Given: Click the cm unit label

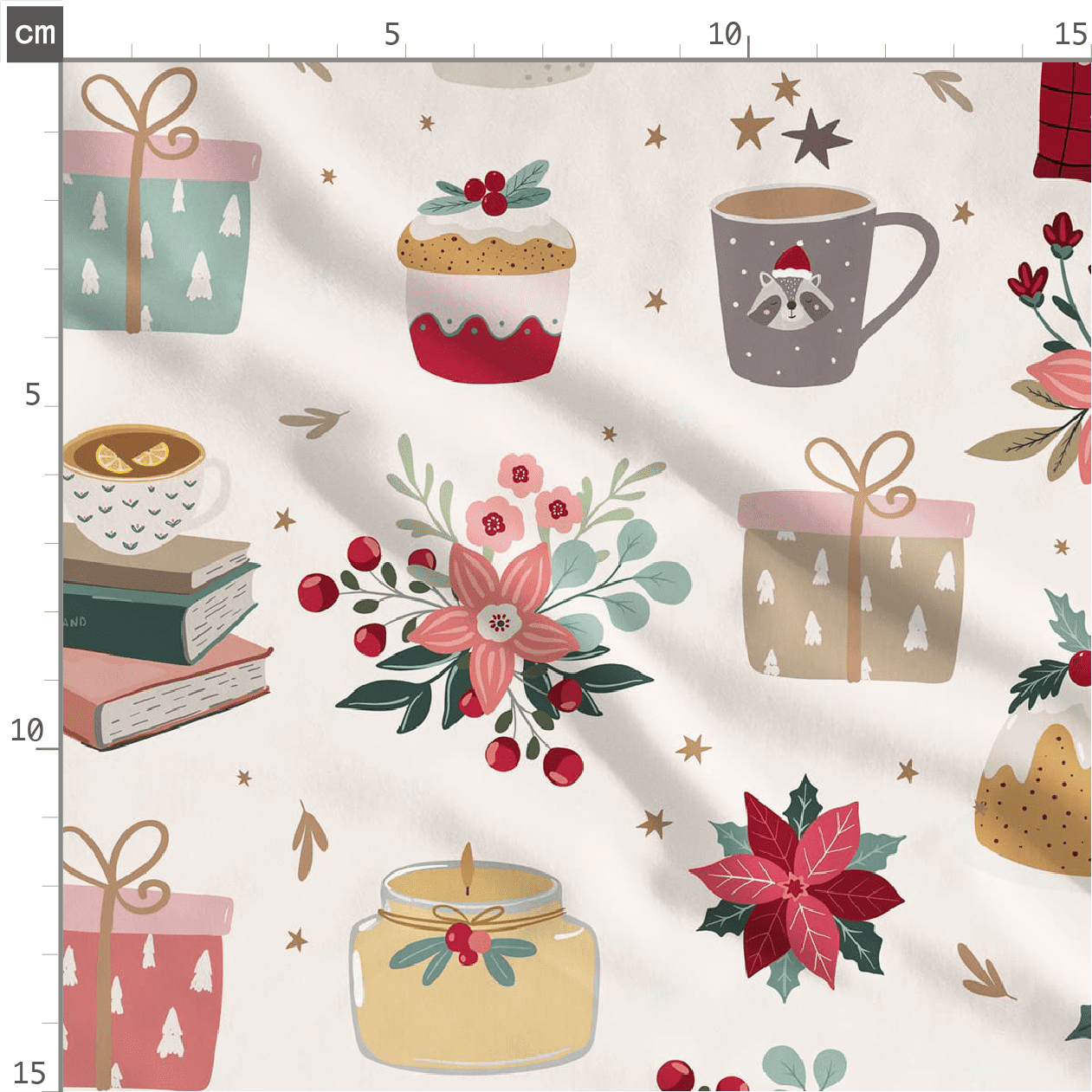Looking at the screenshot, I should click(35, 34).
